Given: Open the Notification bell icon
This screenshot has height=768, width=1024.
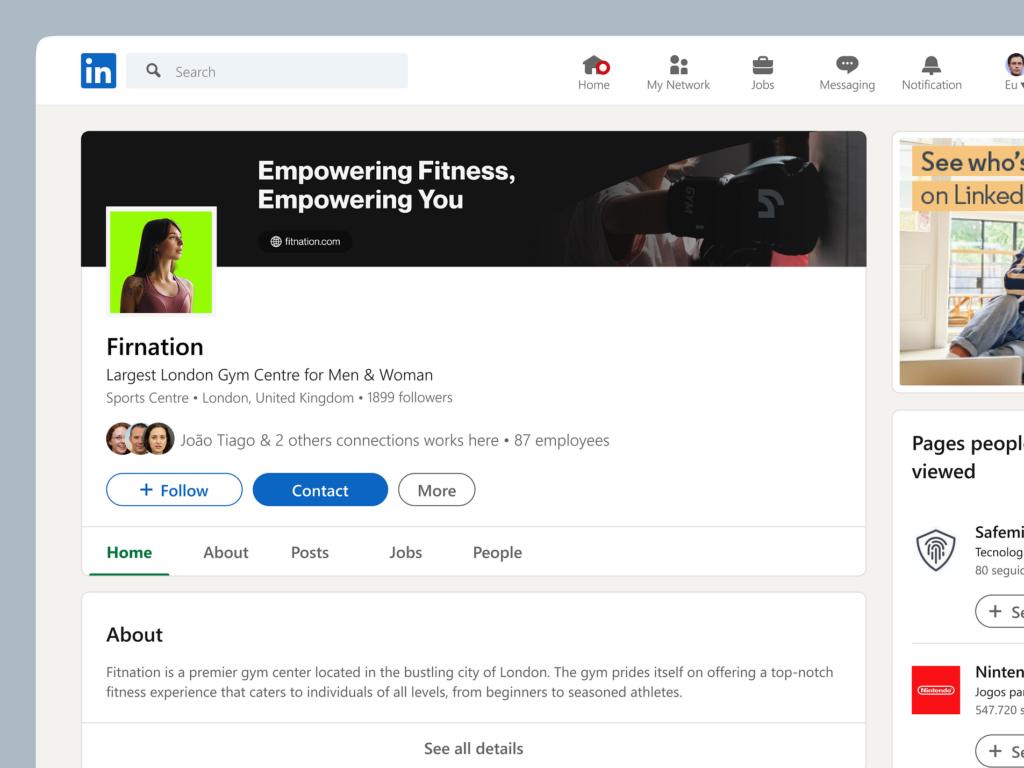Looking at the screenshot, I should coord(931,65).
